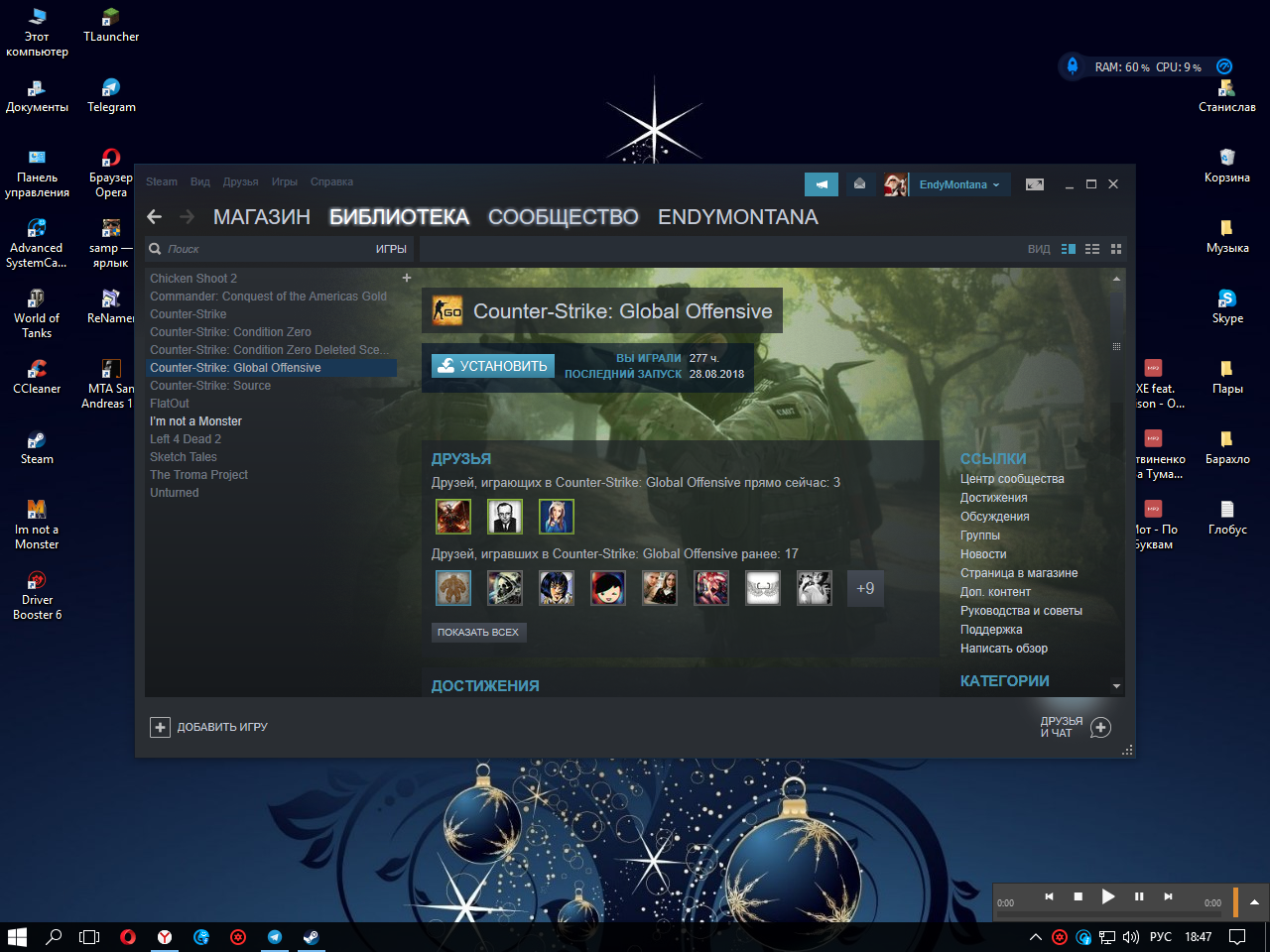The image size is (1270, 952).
Task: Open the Windows Start menu
Action: (x=17, y=937)
